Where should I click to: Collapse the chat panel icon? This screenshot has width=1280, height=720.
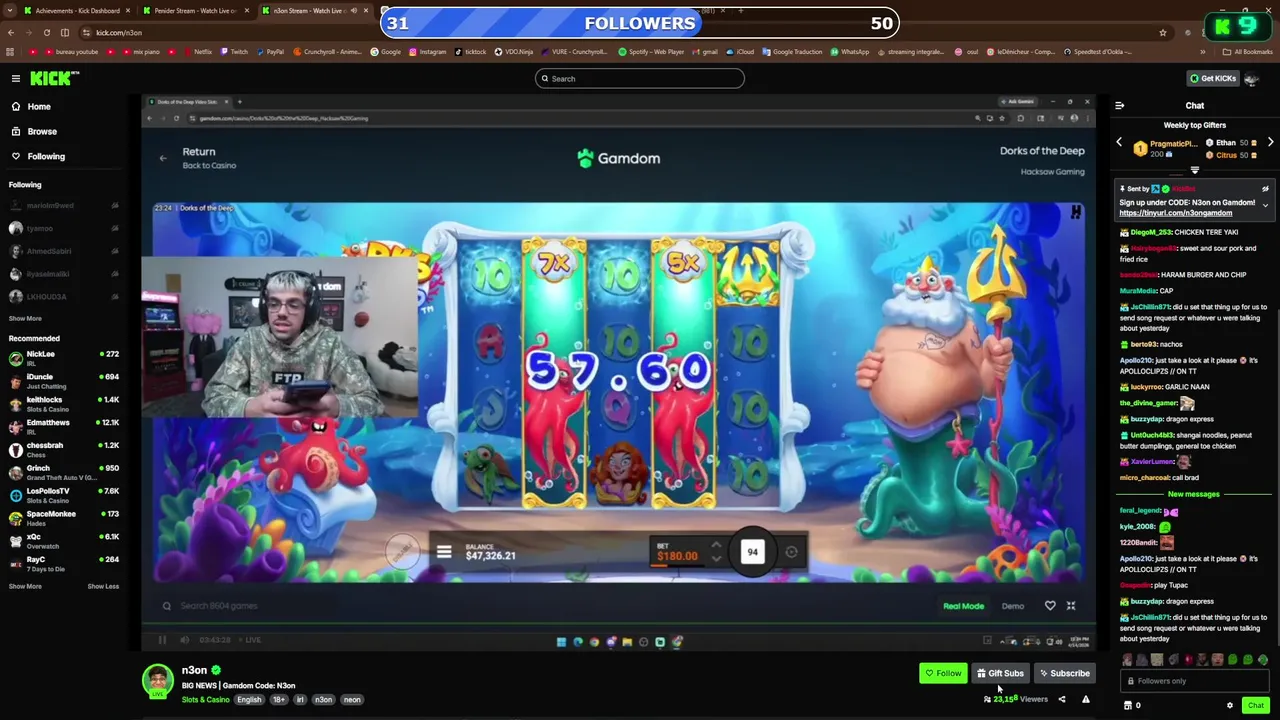[1119, 105]
